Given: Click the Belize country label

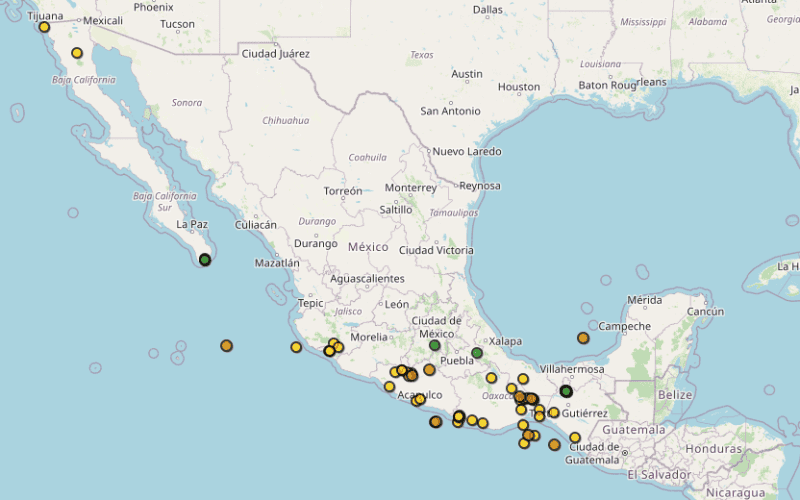Looking at the screenshot, I should pos(675,395).
